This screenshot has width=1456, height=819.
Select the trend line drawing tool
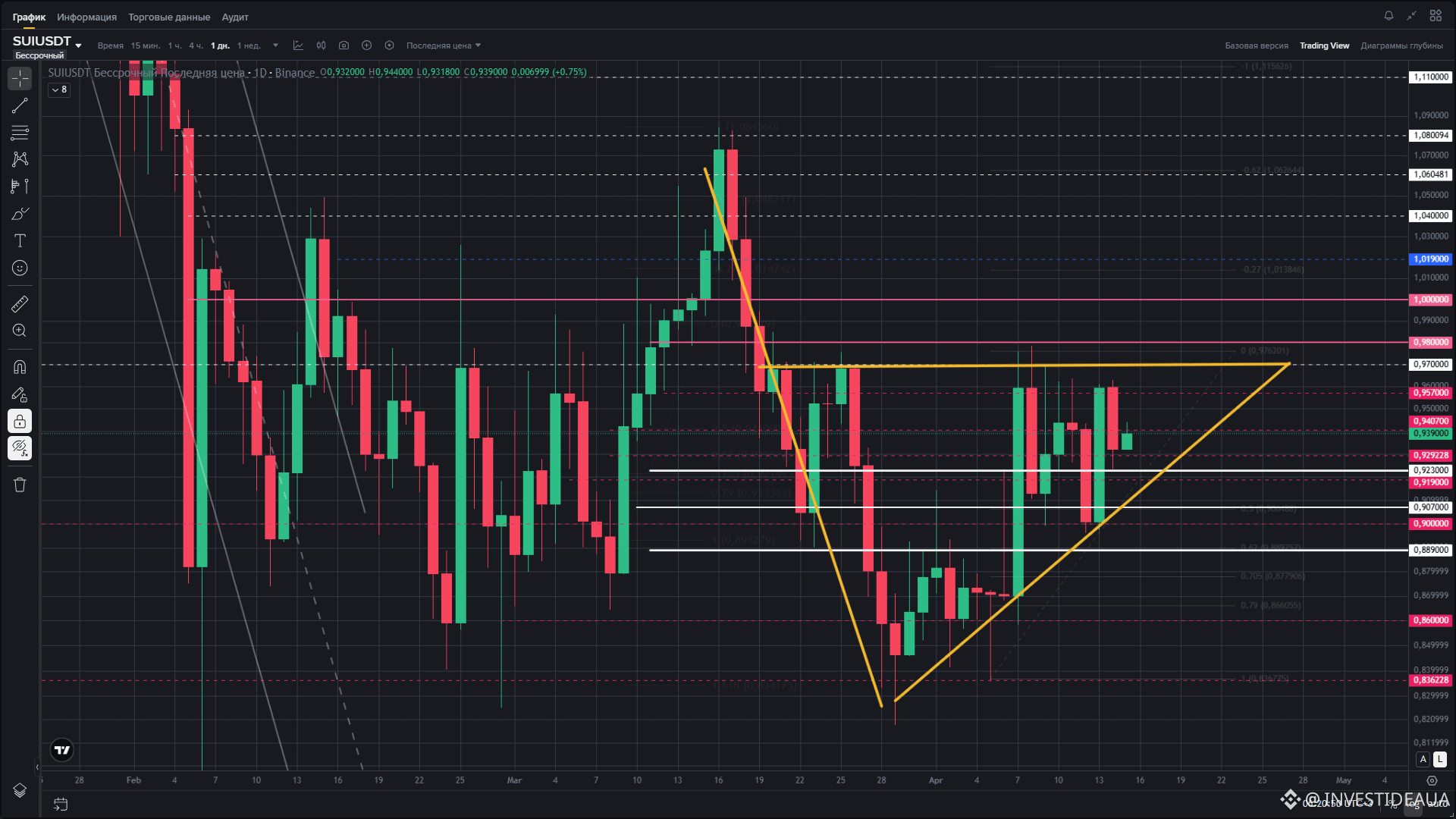pyautogui.click(x=20, y=105)
